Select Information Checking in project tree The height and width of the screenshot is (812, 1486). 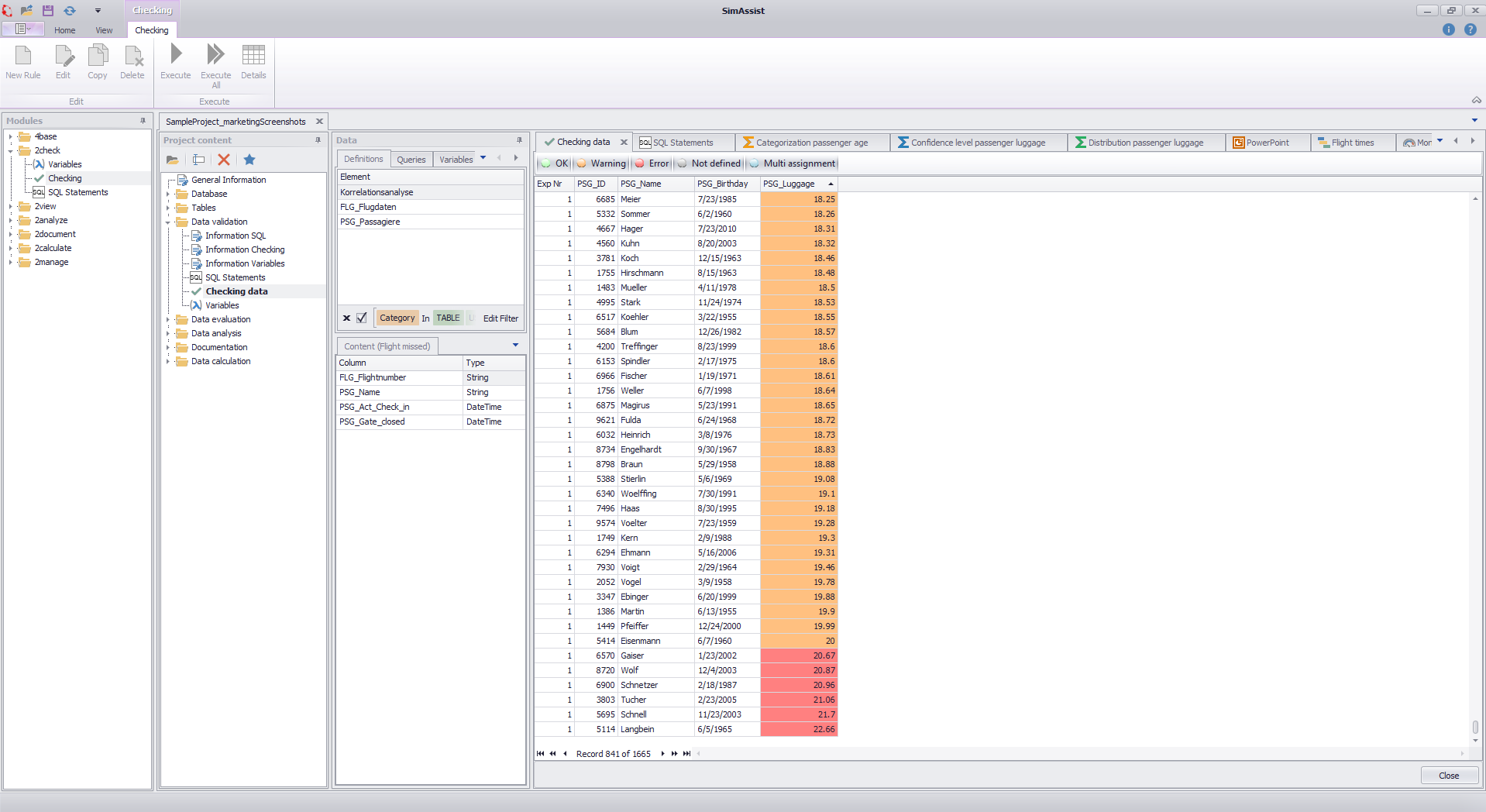click(x=245, y=249)
